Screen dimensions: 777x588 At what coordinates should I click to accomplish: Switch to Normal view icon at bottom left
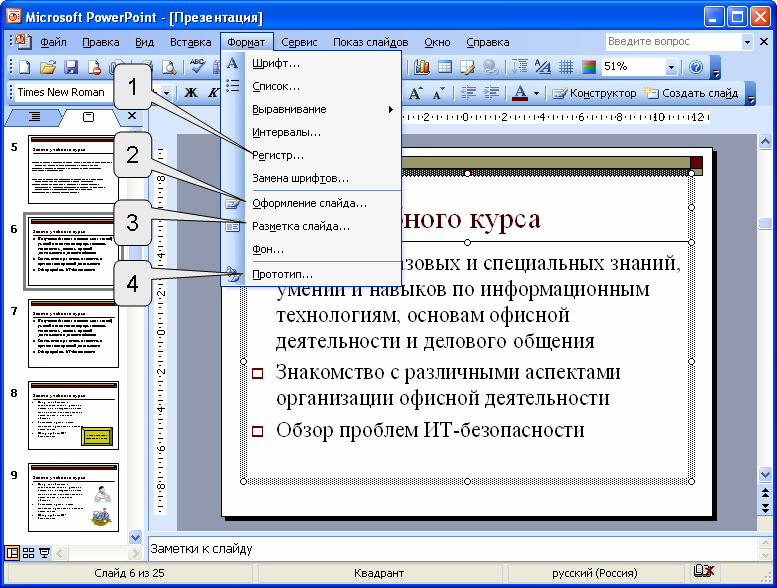point(12,553)
